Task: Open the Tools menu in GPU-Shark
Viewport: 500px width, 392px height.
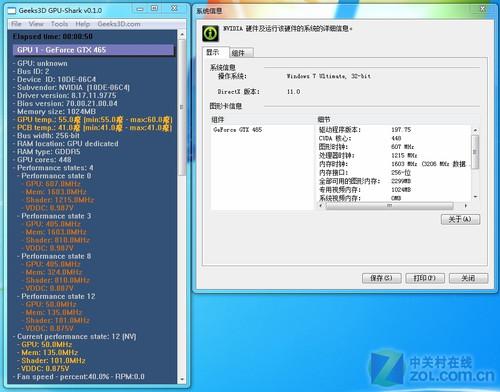Action: (59, 24)
